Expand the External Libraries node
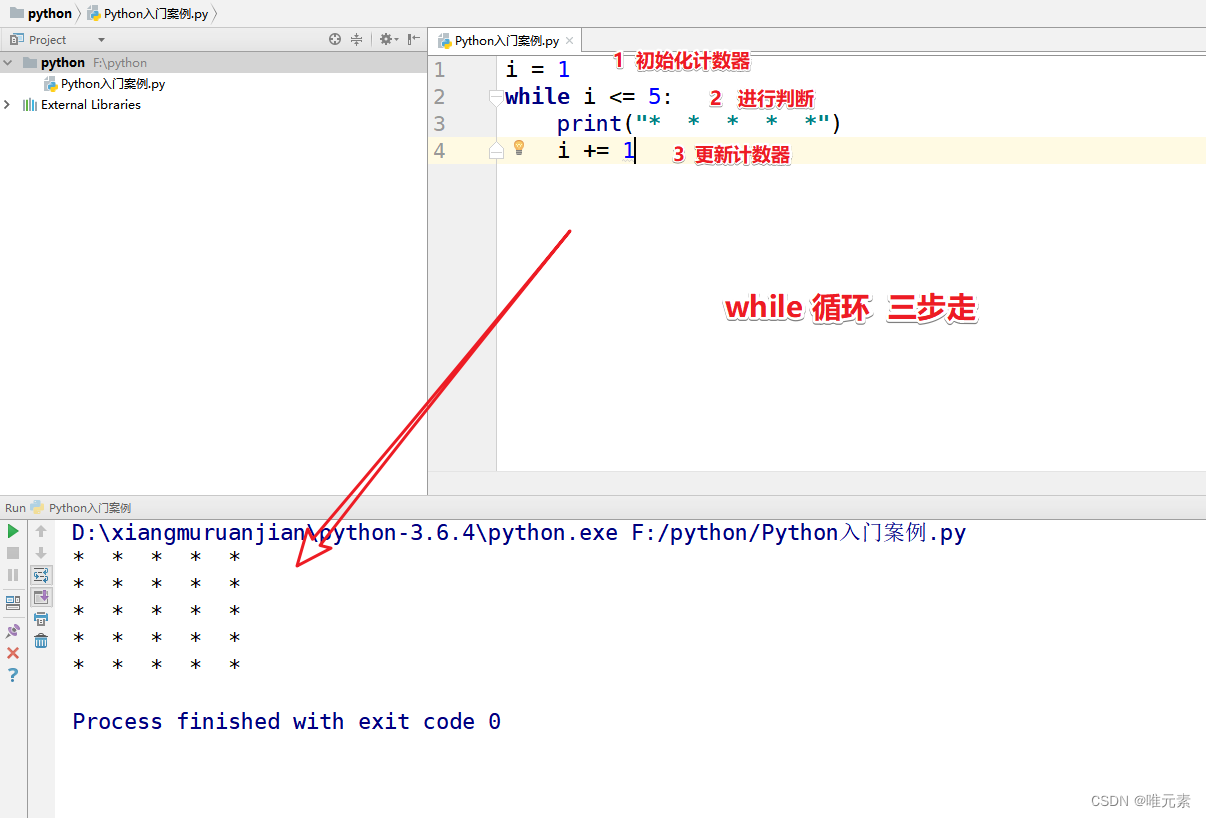Image resolution: width=1206 pixels, height=818 pixels. click(7, 104)
